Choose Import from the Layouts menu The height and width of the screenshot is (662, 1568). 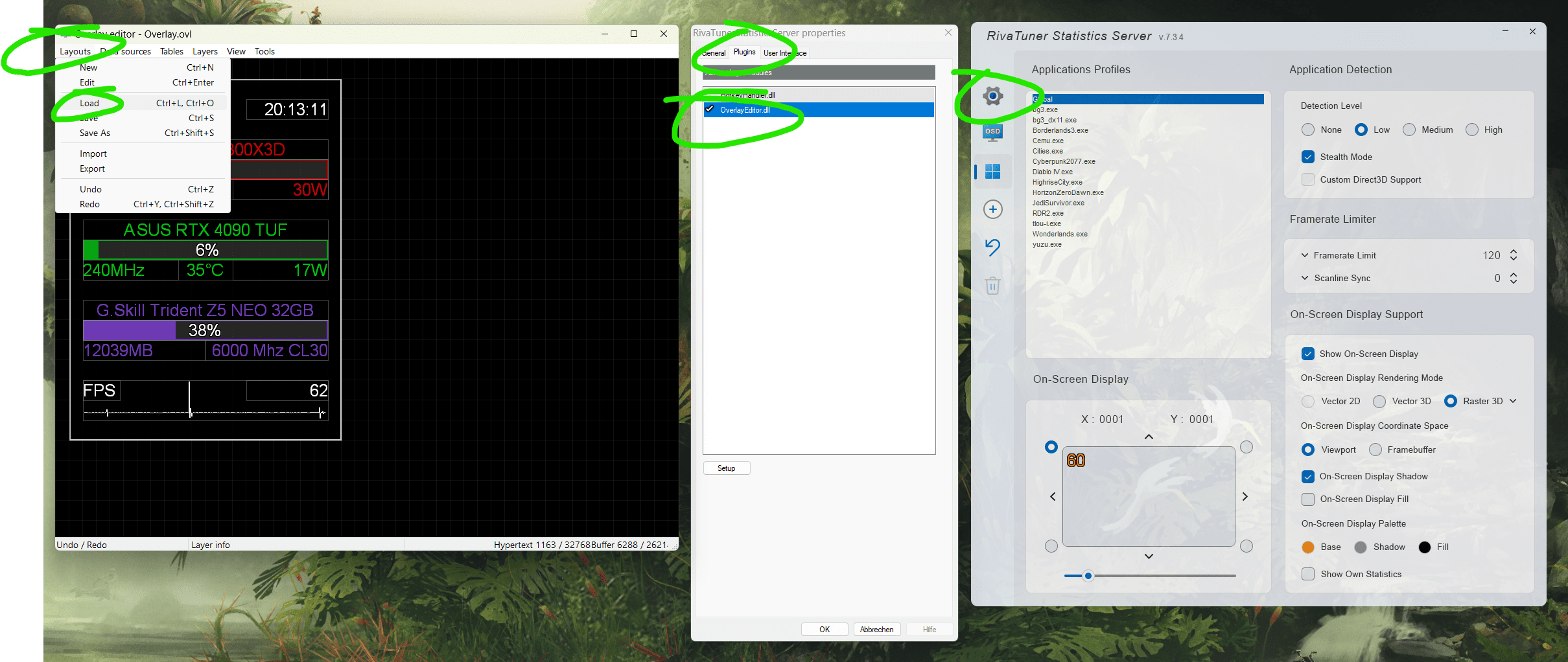click(143, 154)
